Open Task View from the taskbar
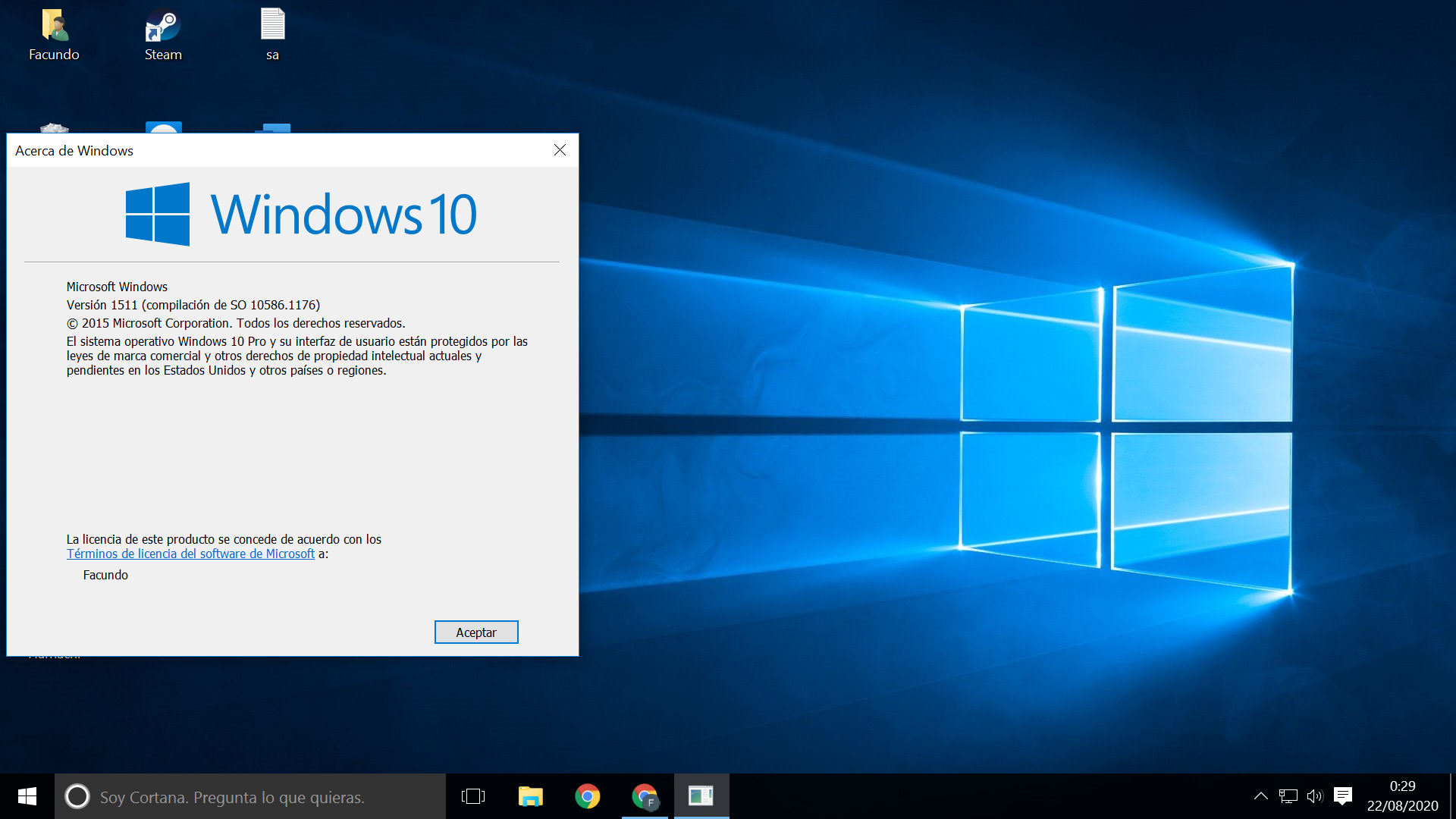 click(473, 796)
